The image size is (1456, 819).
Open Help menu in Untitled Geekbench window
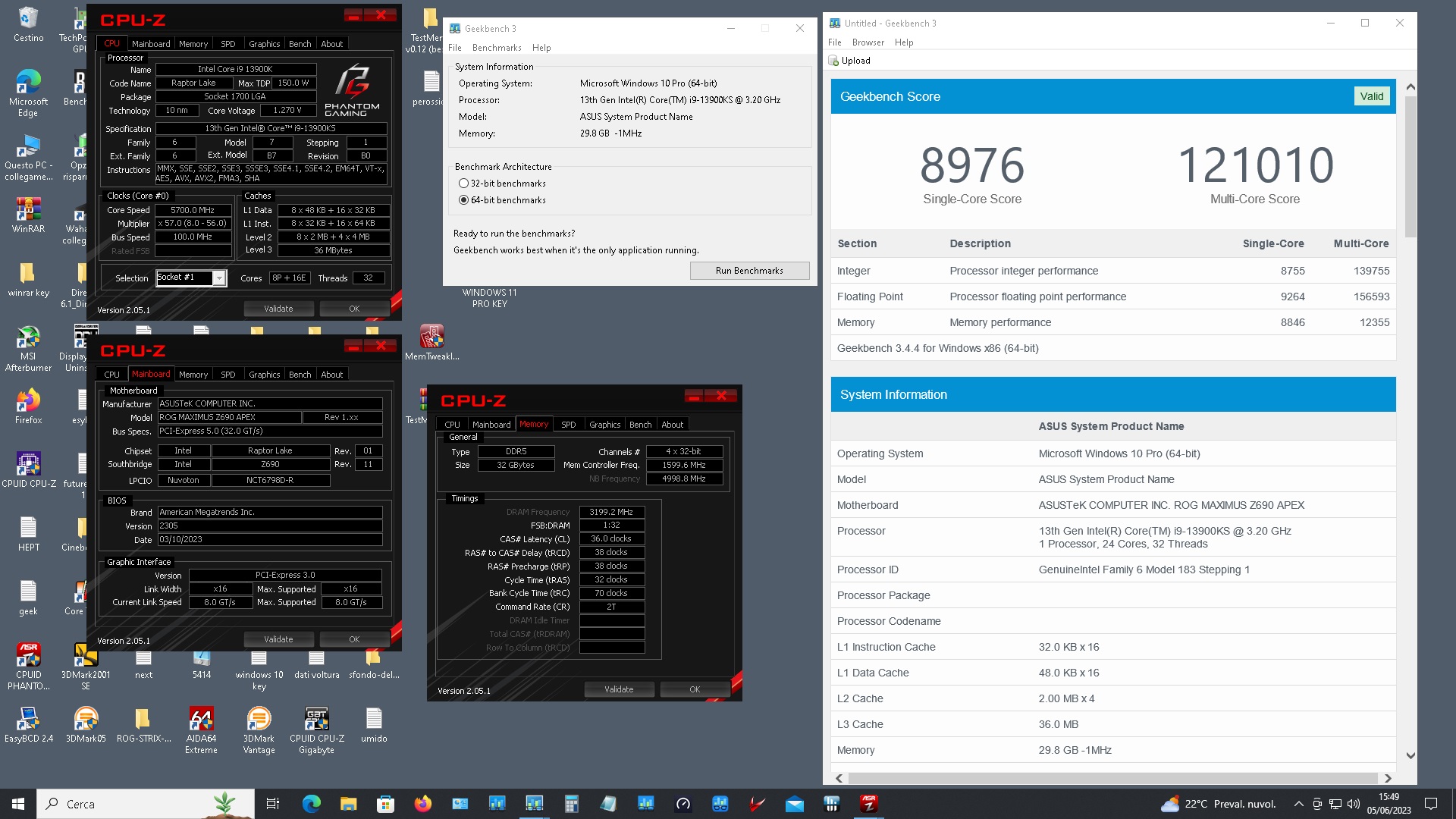pyautogui.click(x=904, y=42)
